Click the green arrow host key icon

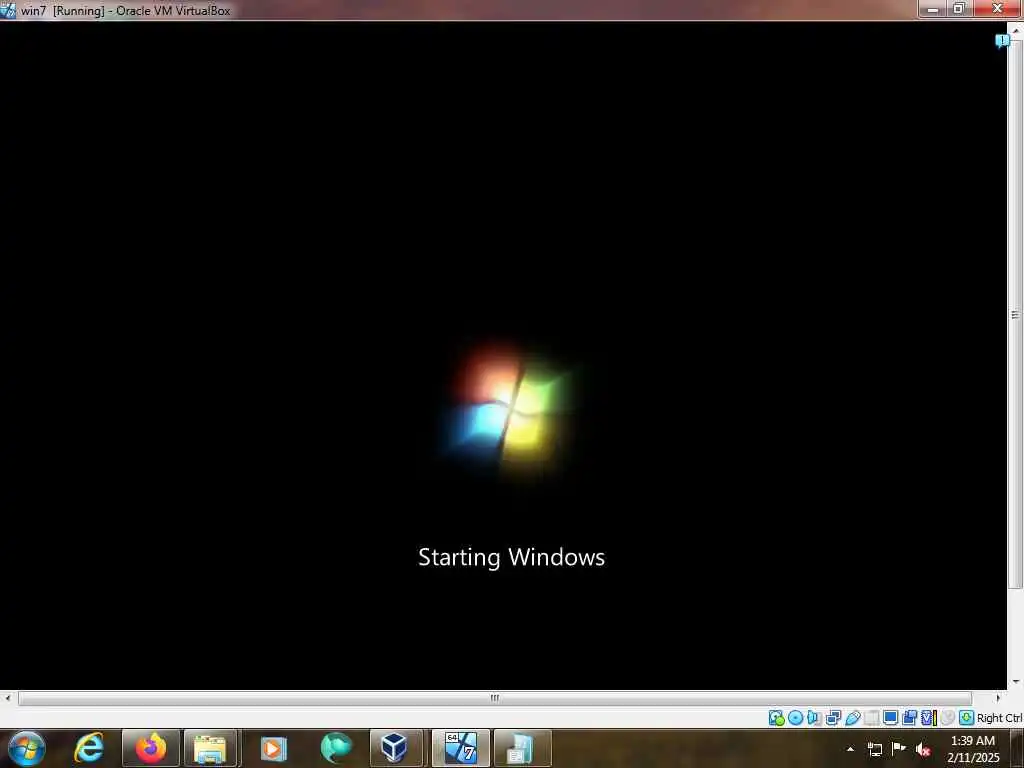pos(967,718)
